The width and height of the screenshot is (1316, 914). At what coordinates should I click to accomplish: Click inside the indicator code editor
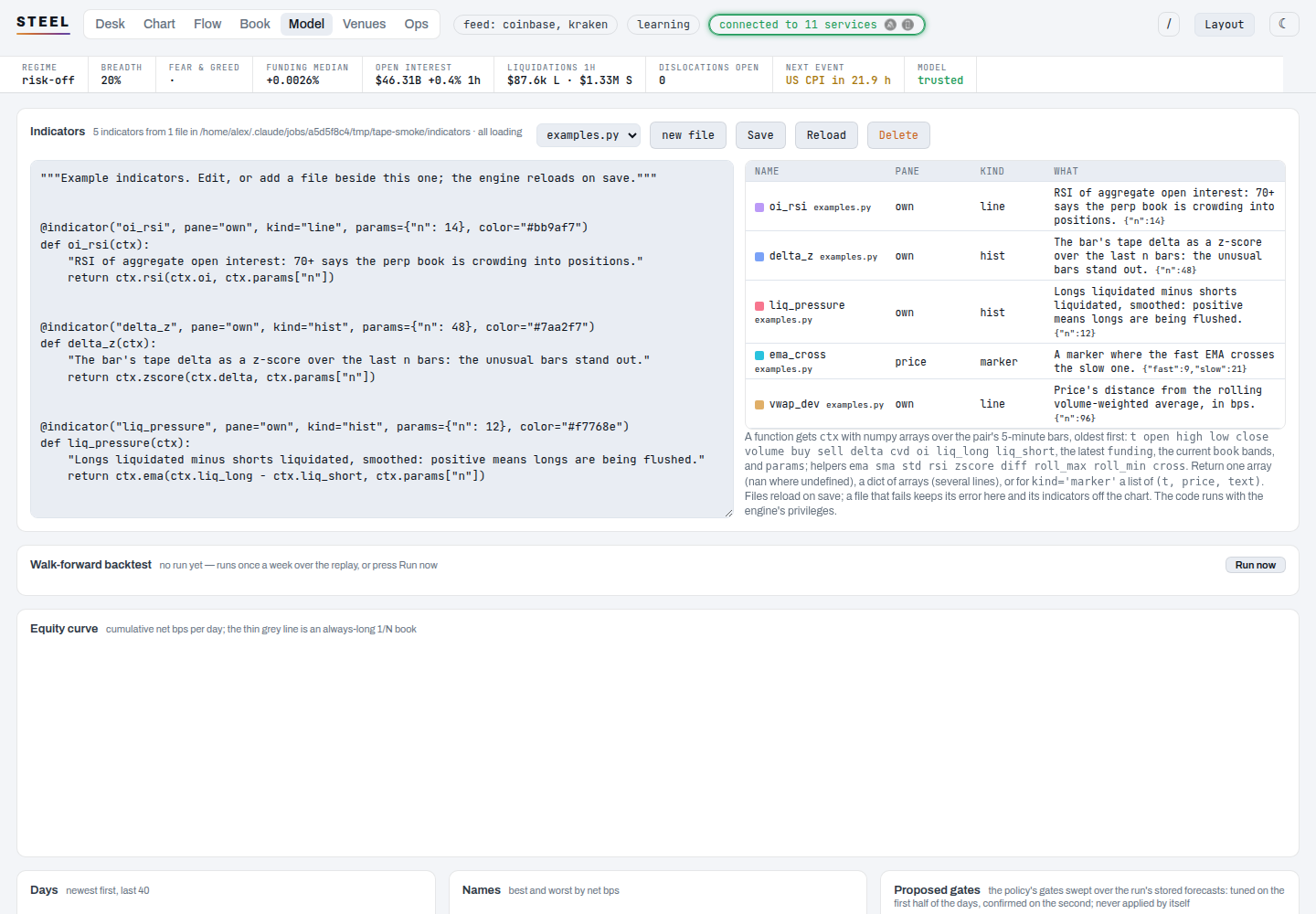[x=382, y=339]
